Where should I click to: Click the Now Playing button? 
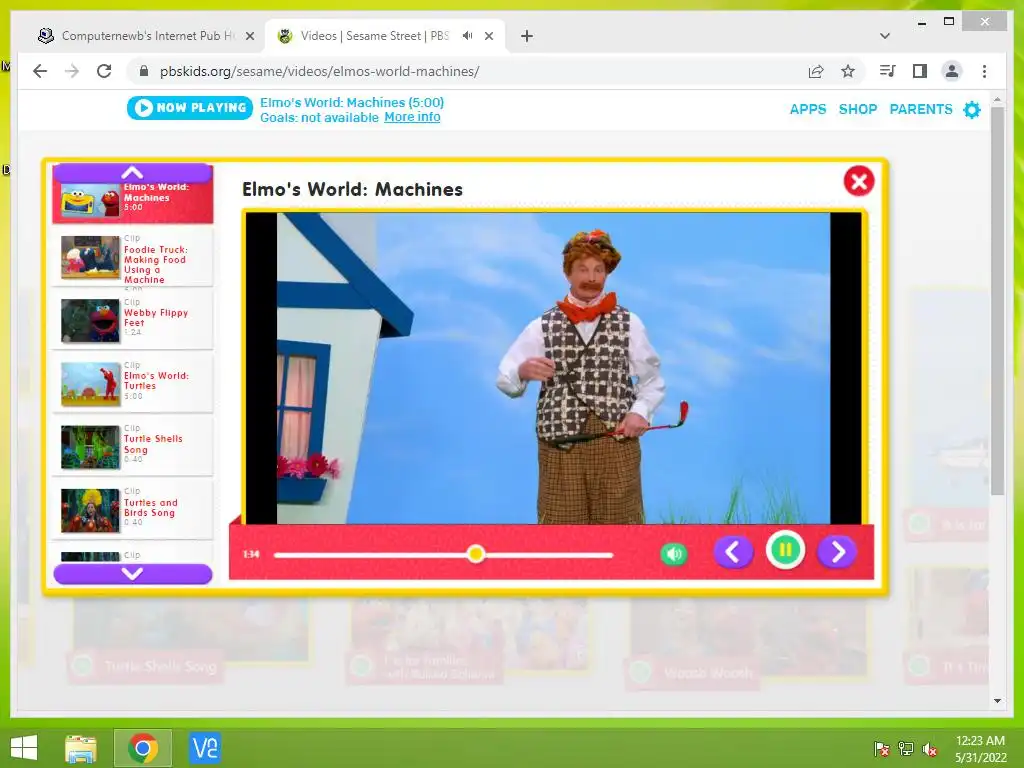pos(189,108)
